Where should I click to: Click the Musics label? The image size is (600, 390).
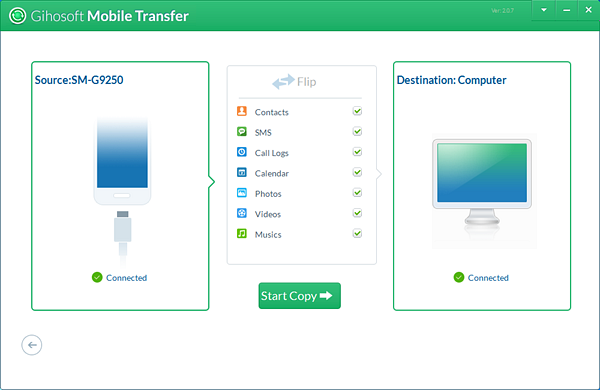[268, 234]
